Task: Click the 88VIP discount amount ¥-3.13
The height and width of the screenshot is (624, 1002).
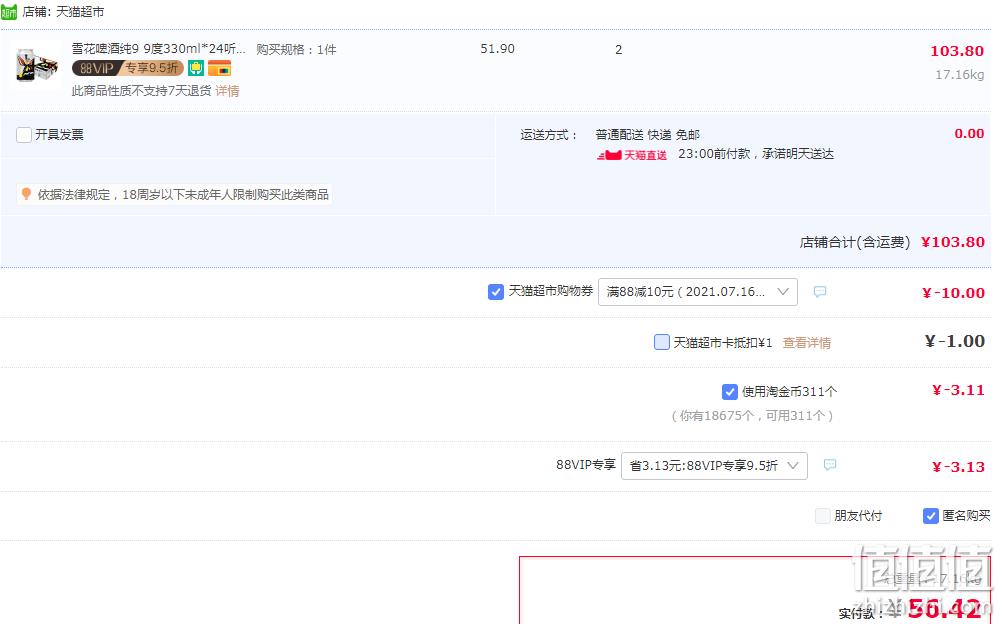Action: (958, 467)
